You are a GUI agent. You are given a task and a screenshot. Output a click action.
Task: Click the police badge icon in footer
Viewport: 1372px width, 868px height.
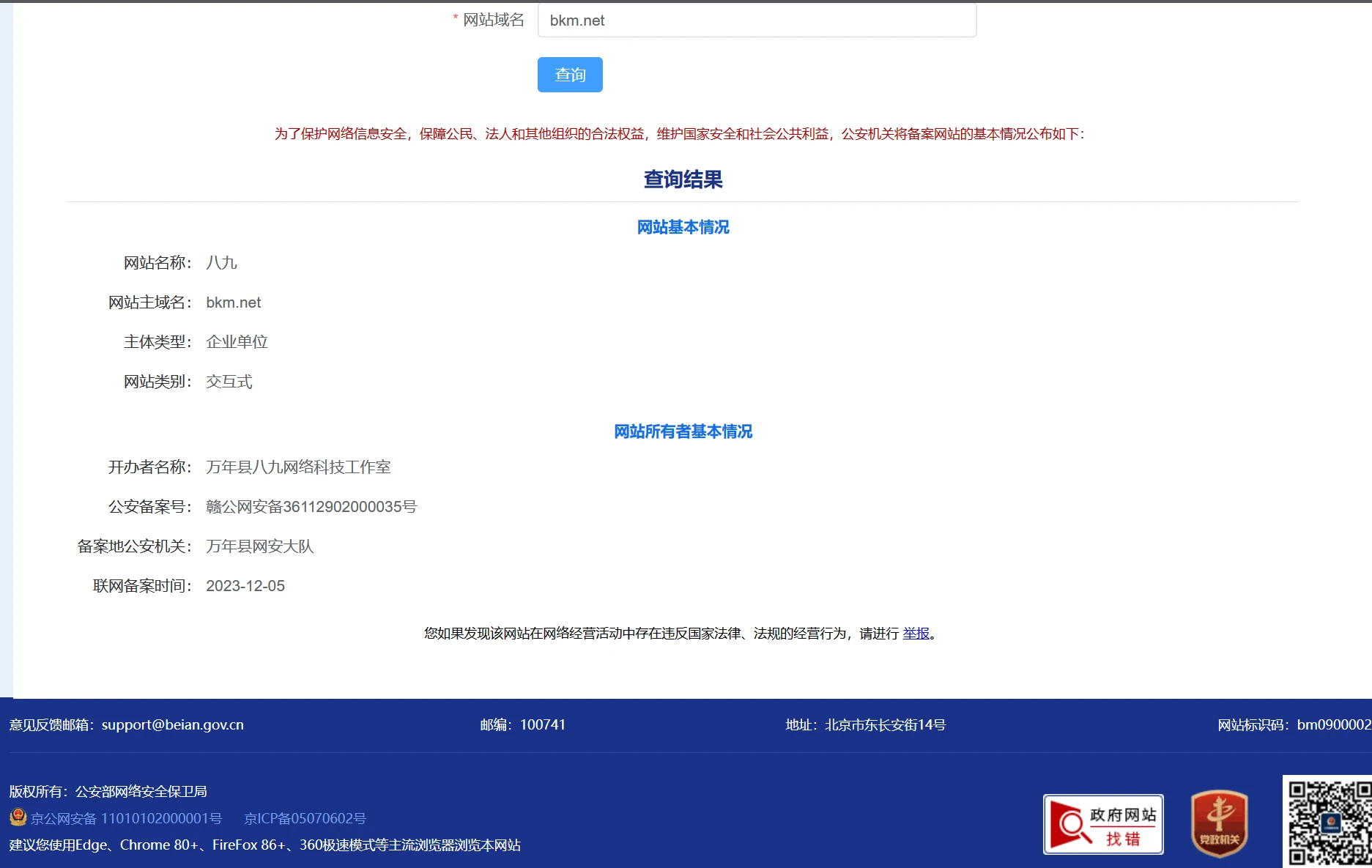point(18,817)
